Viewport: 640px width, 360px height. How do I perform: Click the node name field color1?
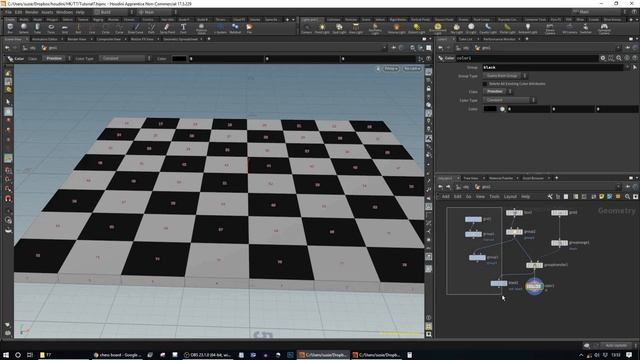point(527,58)
